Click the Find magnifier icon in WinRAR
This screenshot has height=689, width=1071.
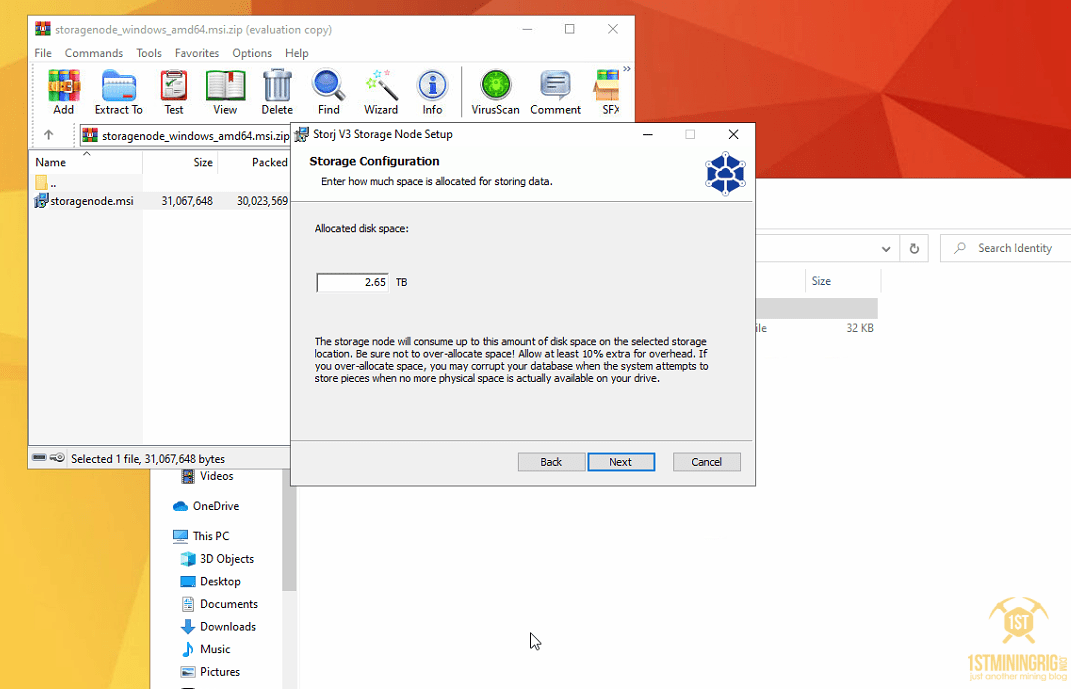[329, 92]
